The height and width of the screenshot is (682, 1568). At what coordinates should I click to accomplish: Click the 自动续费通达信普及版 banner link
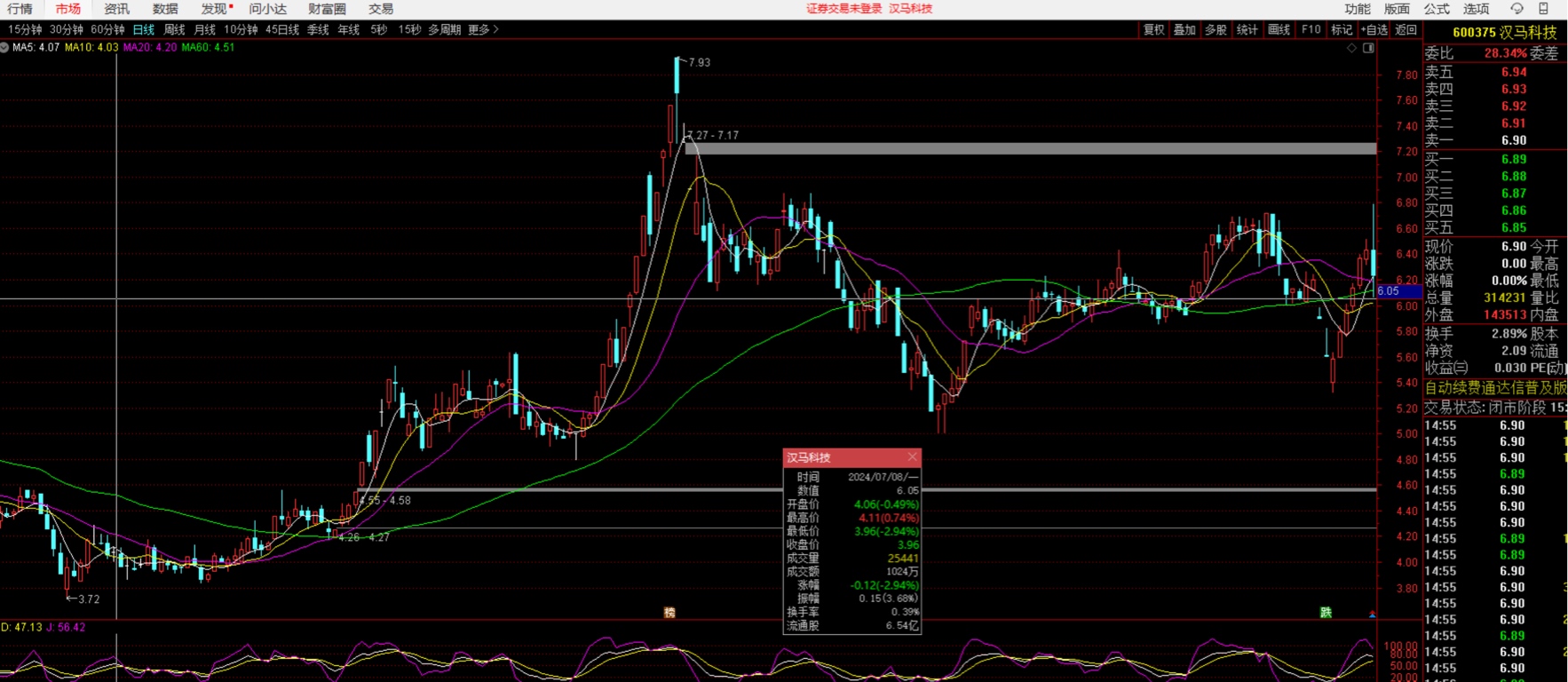coord(1495,388)
